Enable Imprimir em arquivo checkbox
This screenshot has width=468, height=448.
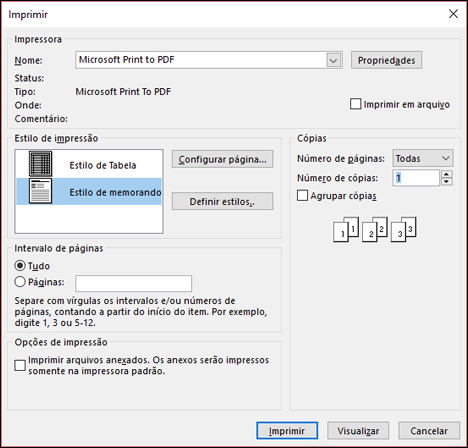(355, 104)
